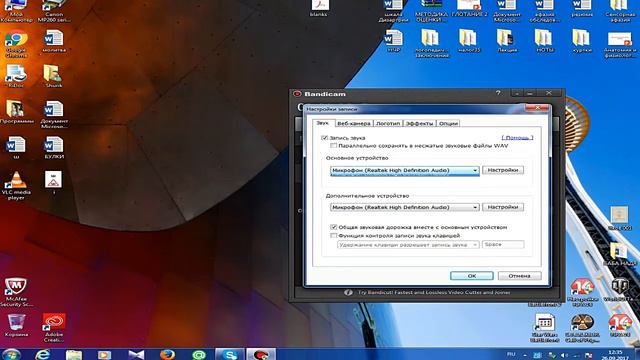Open the Помощь help link
Screen dimensions: 640x360
(517, 138)
